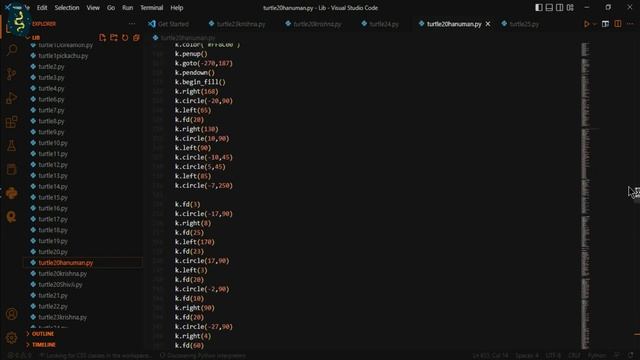
Task: Click the orange column icon beside split editor
Action: [x=618, y=24]
